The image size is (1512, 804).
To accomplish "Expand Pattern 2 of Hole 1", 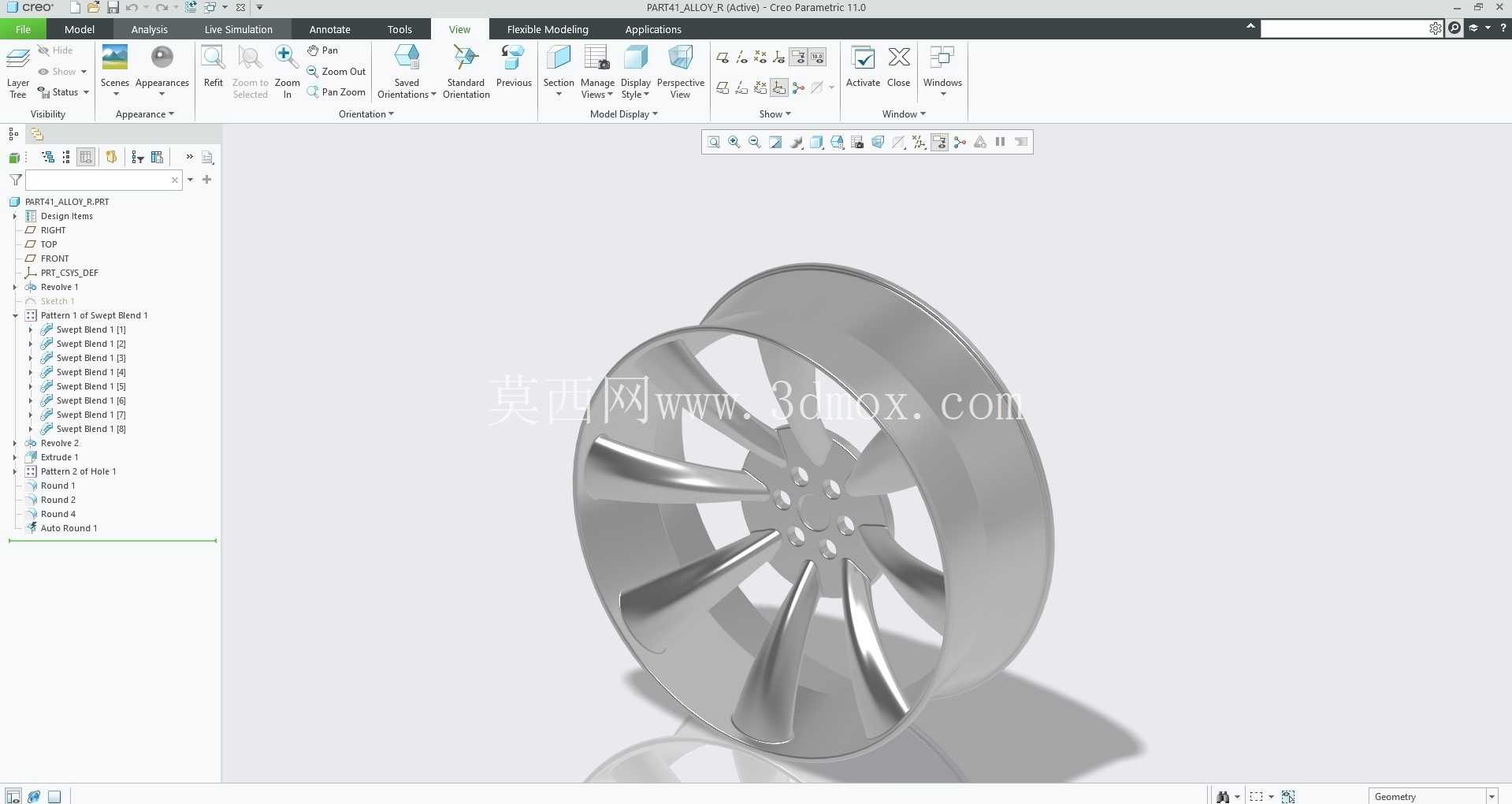I will [15, 471].
